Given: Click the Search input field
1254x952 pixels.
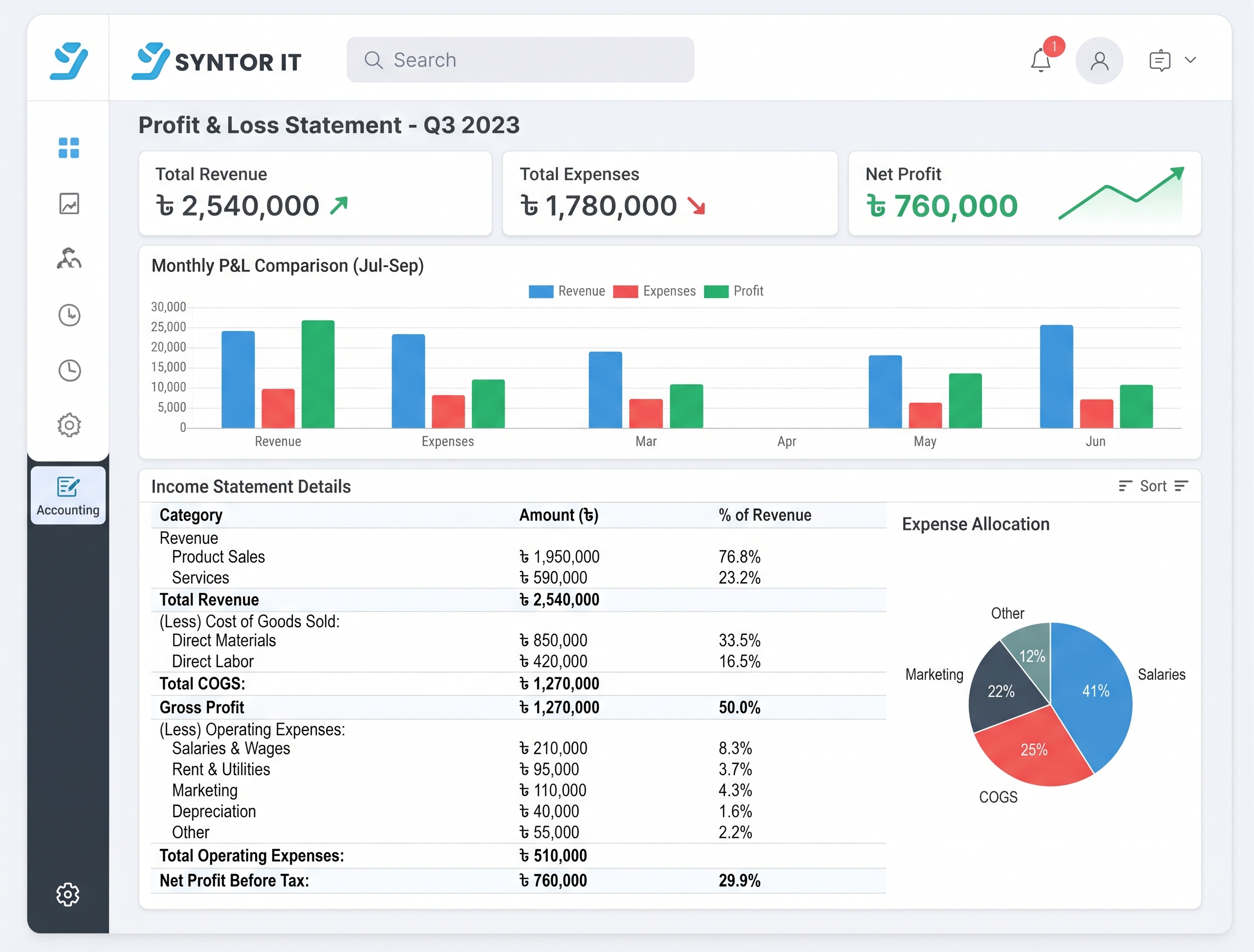Looking at the screenshot, I should click(x=520, y=60).
